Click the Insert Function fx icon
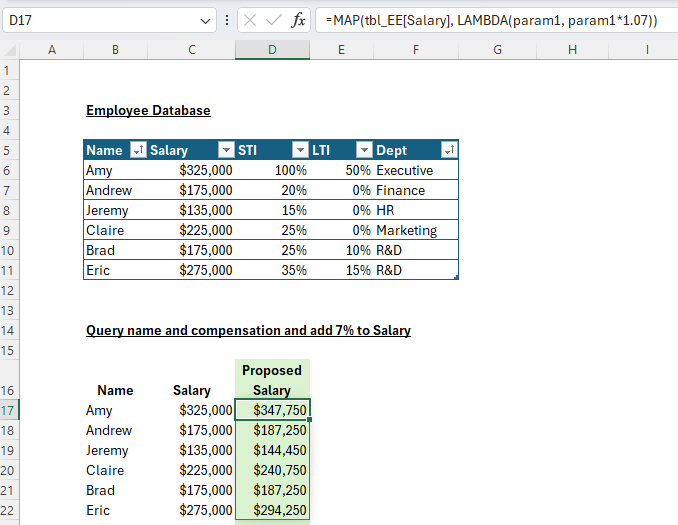The width and height of the screenshot is (678, 525). 298,20
